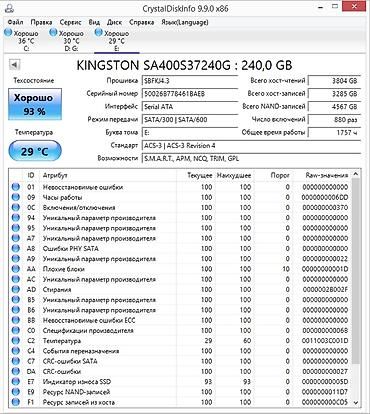Click the raw value 0000002B002F of Стирания
Screen dimensions: 370x414
pos(325,290)
